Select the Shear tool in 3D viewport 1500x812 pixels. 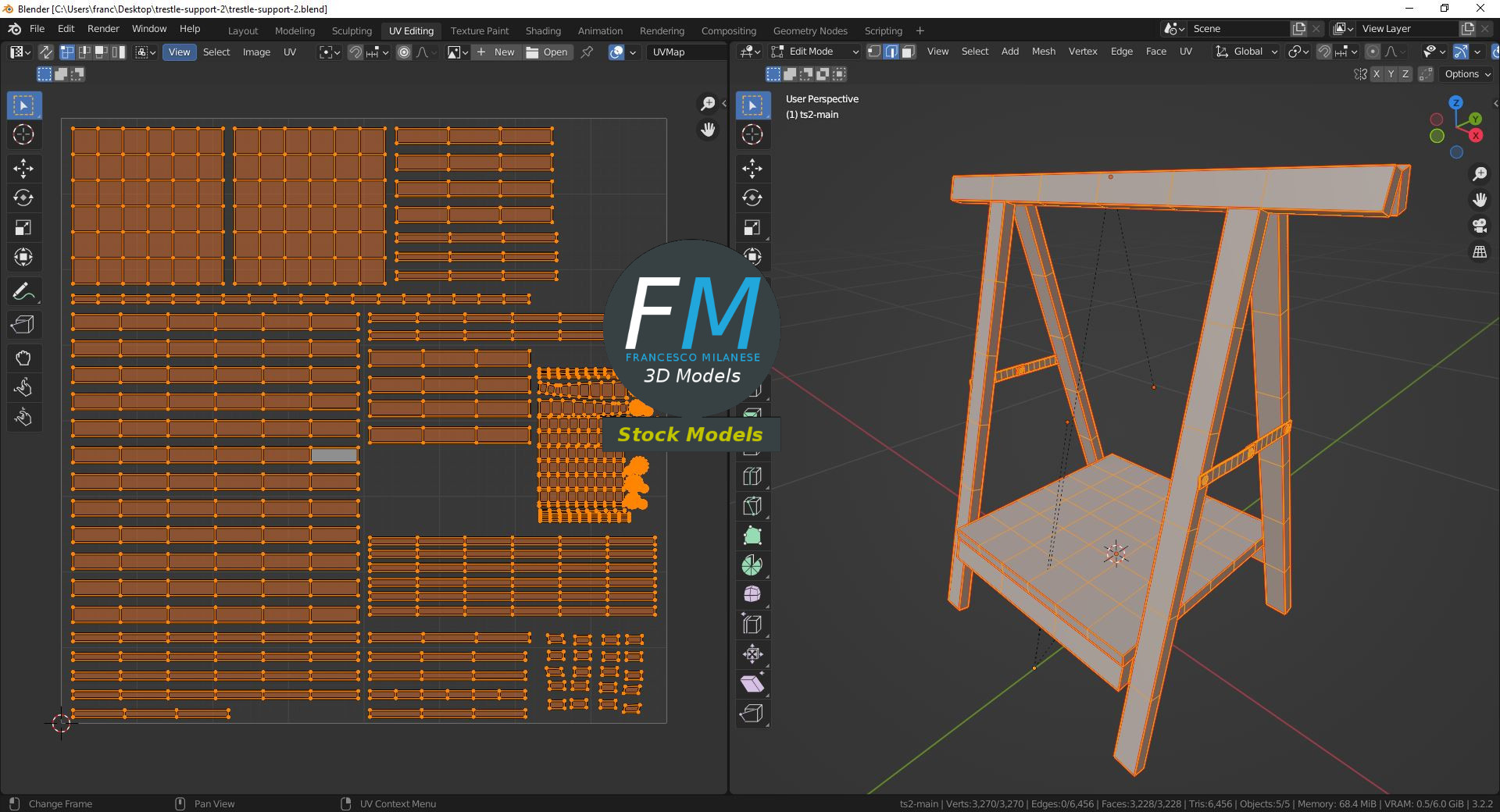(x=752, y=684)
